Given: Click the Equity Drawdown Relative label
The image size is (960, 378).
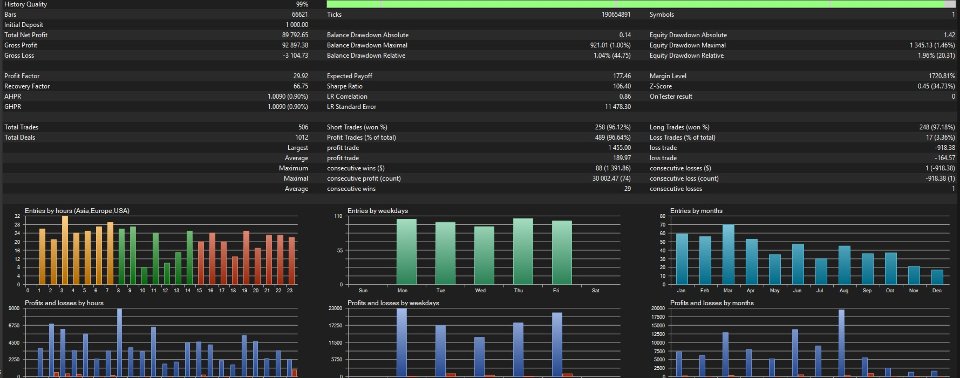Looking at the screenshot, I should [686, 56].
